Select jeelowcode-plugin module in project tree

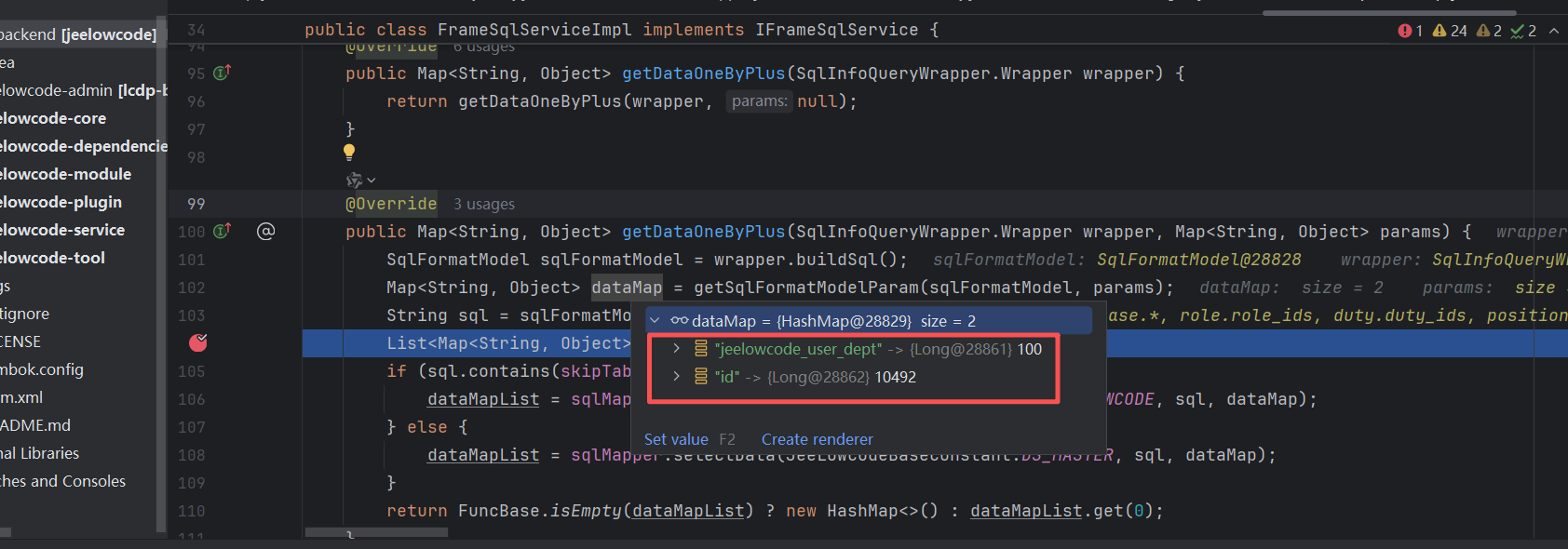pos(61,202)
